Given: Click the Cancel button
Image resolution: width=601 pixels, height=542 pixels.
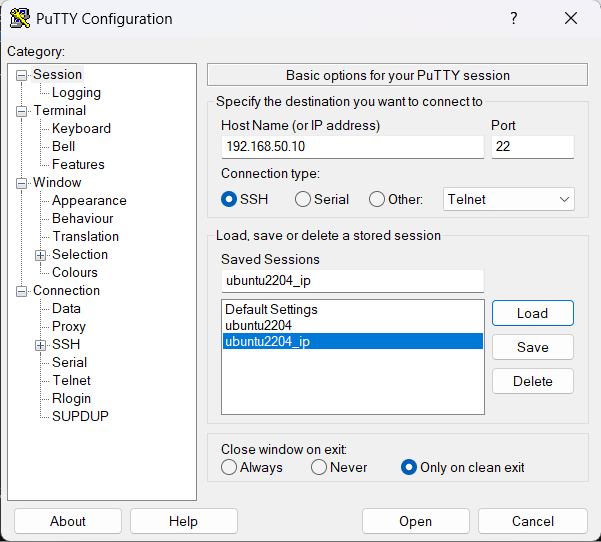Looking at the screenshot, I should [533, 521].
